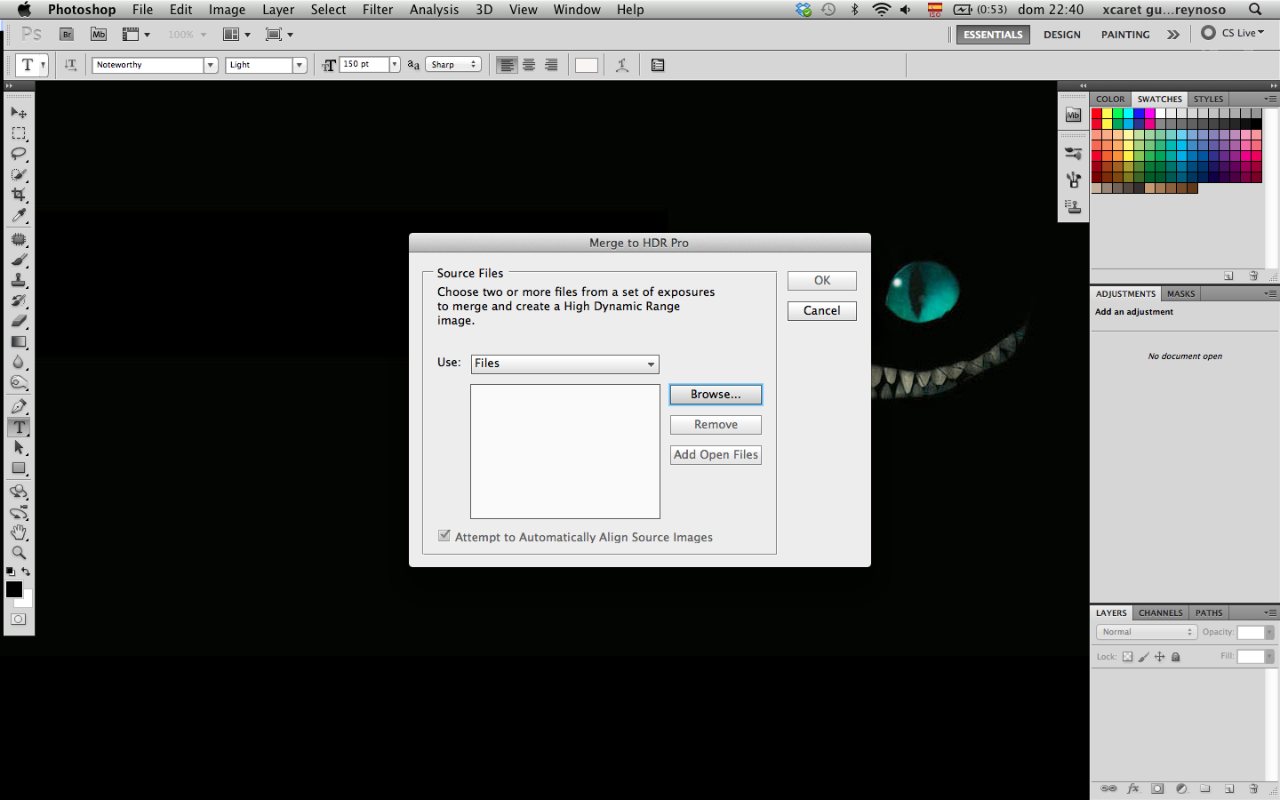Select the Lasso tool
This screenshot has height=800, width=1280.
(19, 154)
